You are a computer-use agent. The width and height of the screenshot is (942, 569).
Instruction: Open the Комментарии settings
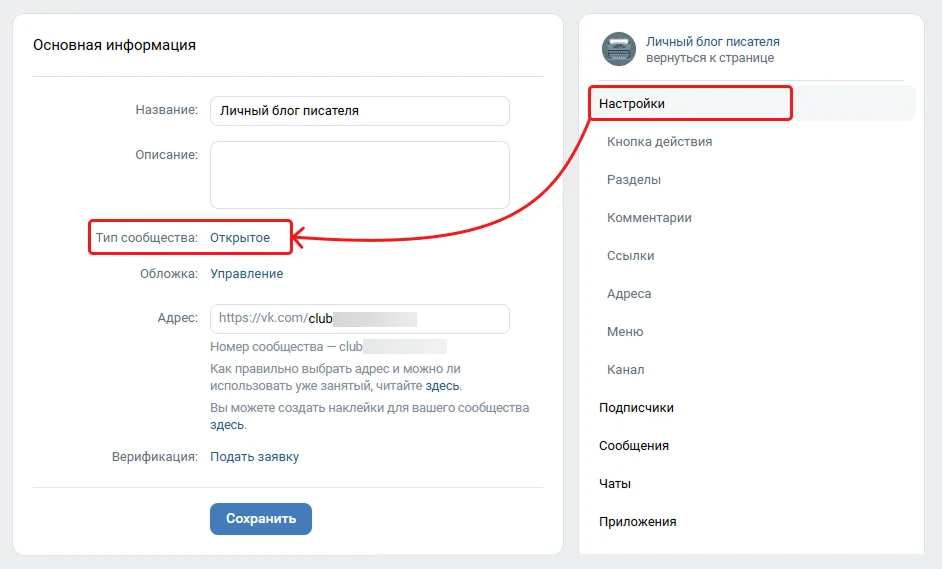(x=649, y=218)
